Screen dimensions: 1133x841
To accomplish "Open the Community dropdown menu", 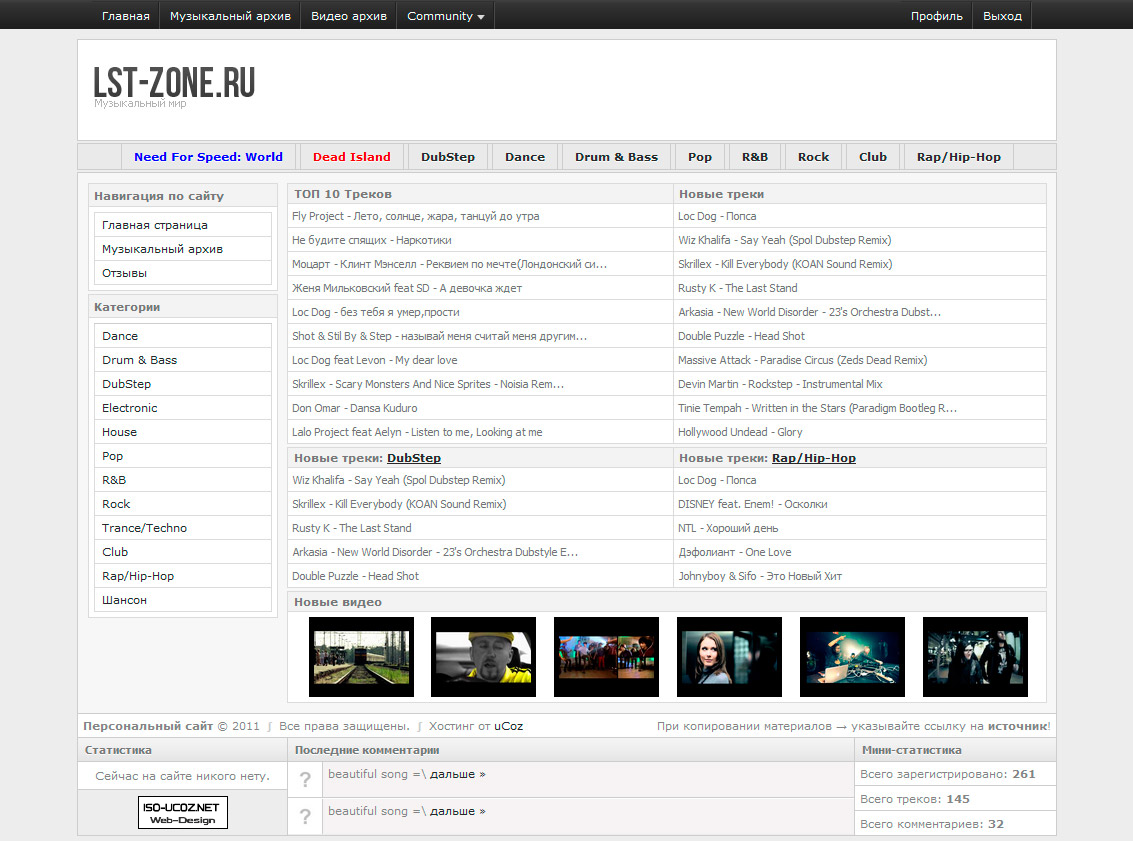I will pyautogui.click(x=445, y=16).
